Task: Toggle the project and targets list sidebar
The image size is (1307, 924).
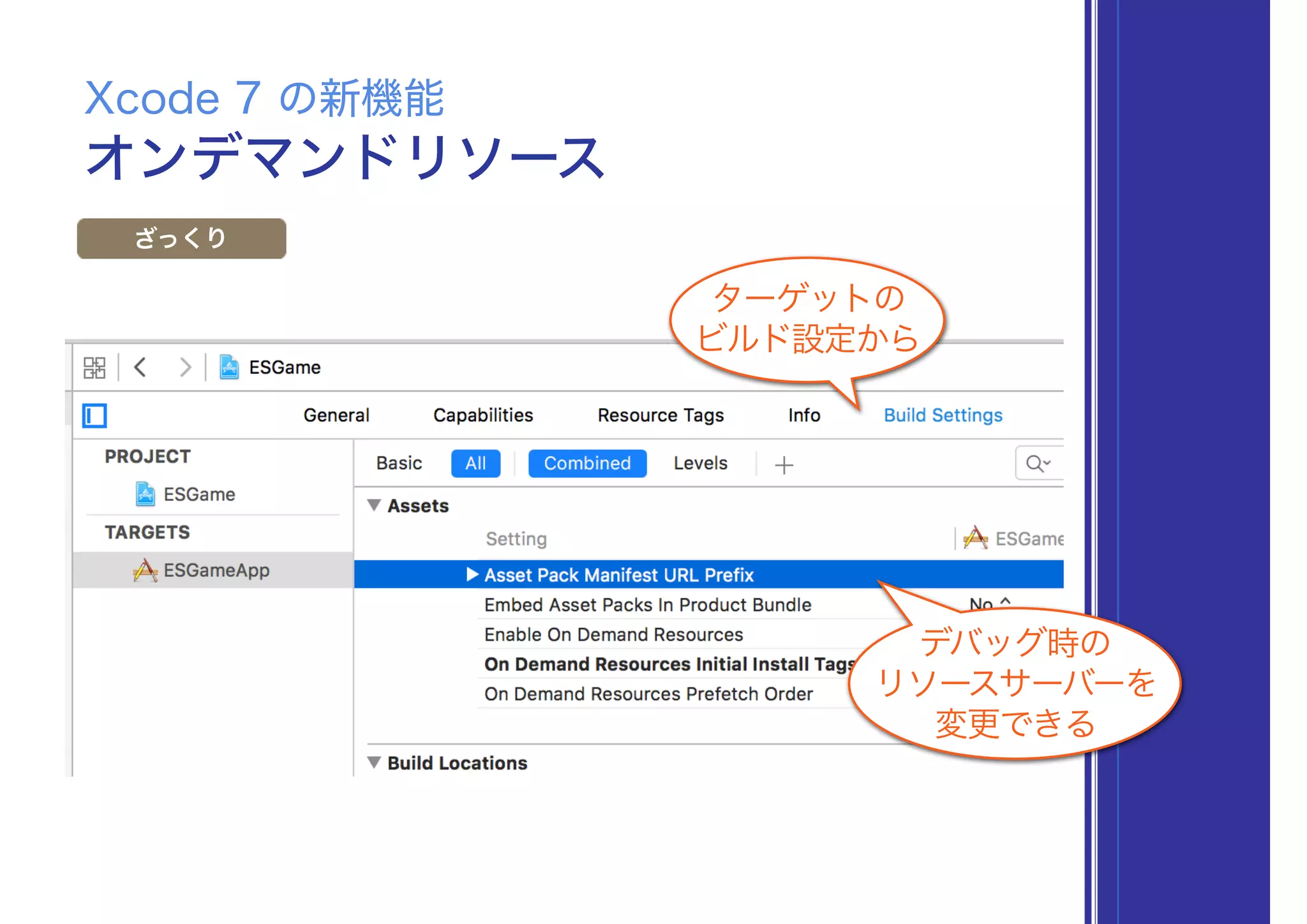Action: tap(94, 415)
